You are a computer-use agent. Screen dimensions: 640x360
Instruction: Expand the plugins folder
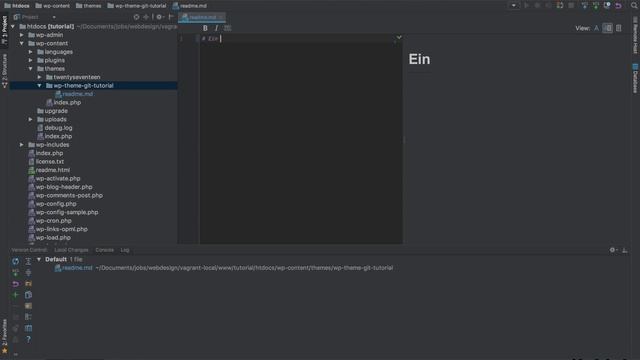(x=31, y=60)
